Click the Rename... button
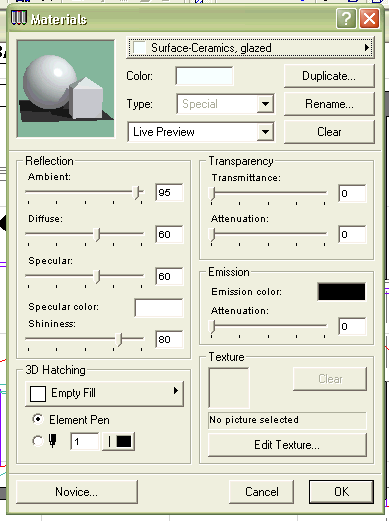The width and height of the screenshot is (389, 521). click(329, 104)
